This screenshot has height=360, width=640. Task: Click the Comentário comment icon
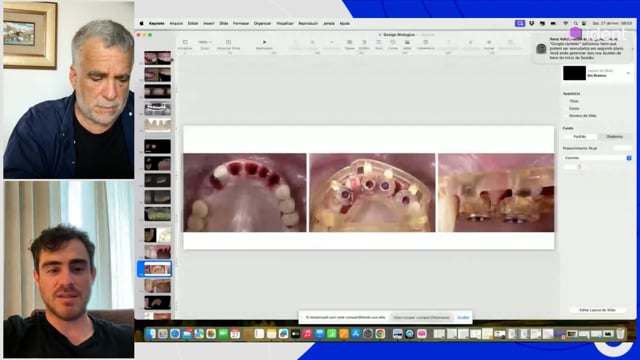(425, 42)
